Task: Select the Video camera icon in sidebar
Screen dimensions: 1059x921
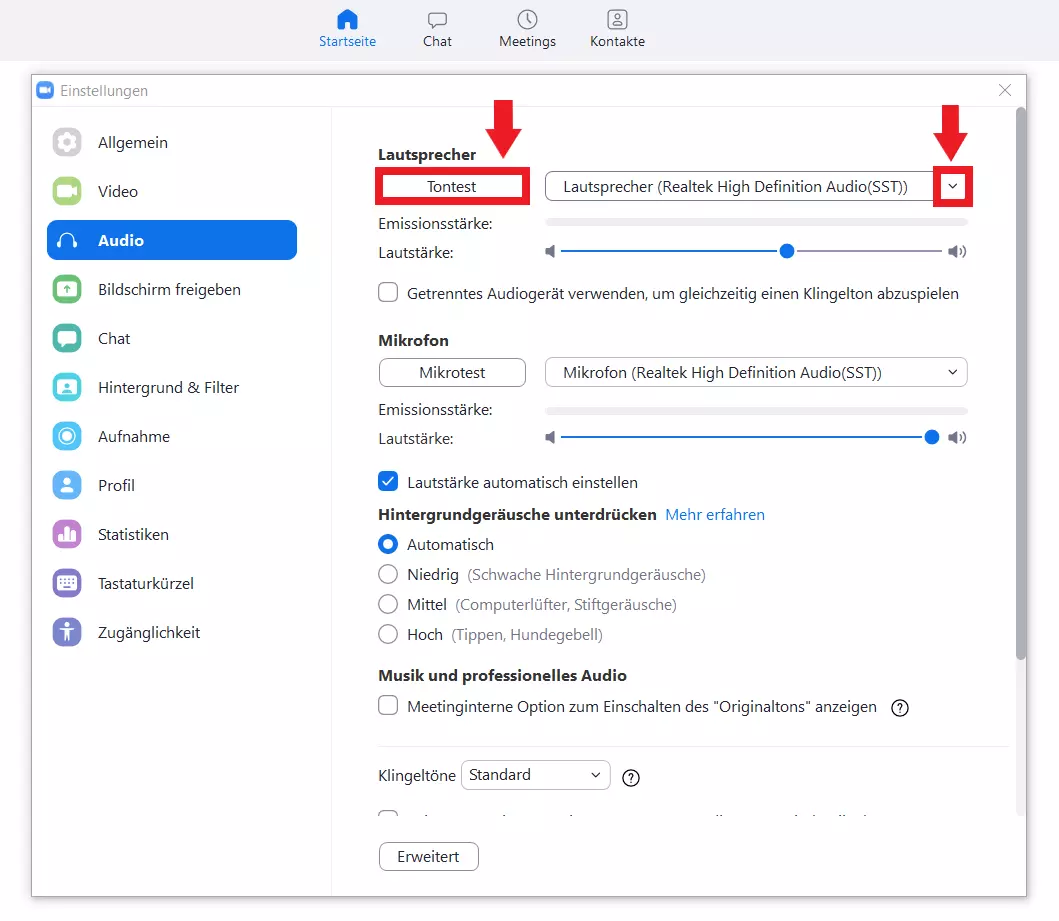Action: (x=67, y=191)
